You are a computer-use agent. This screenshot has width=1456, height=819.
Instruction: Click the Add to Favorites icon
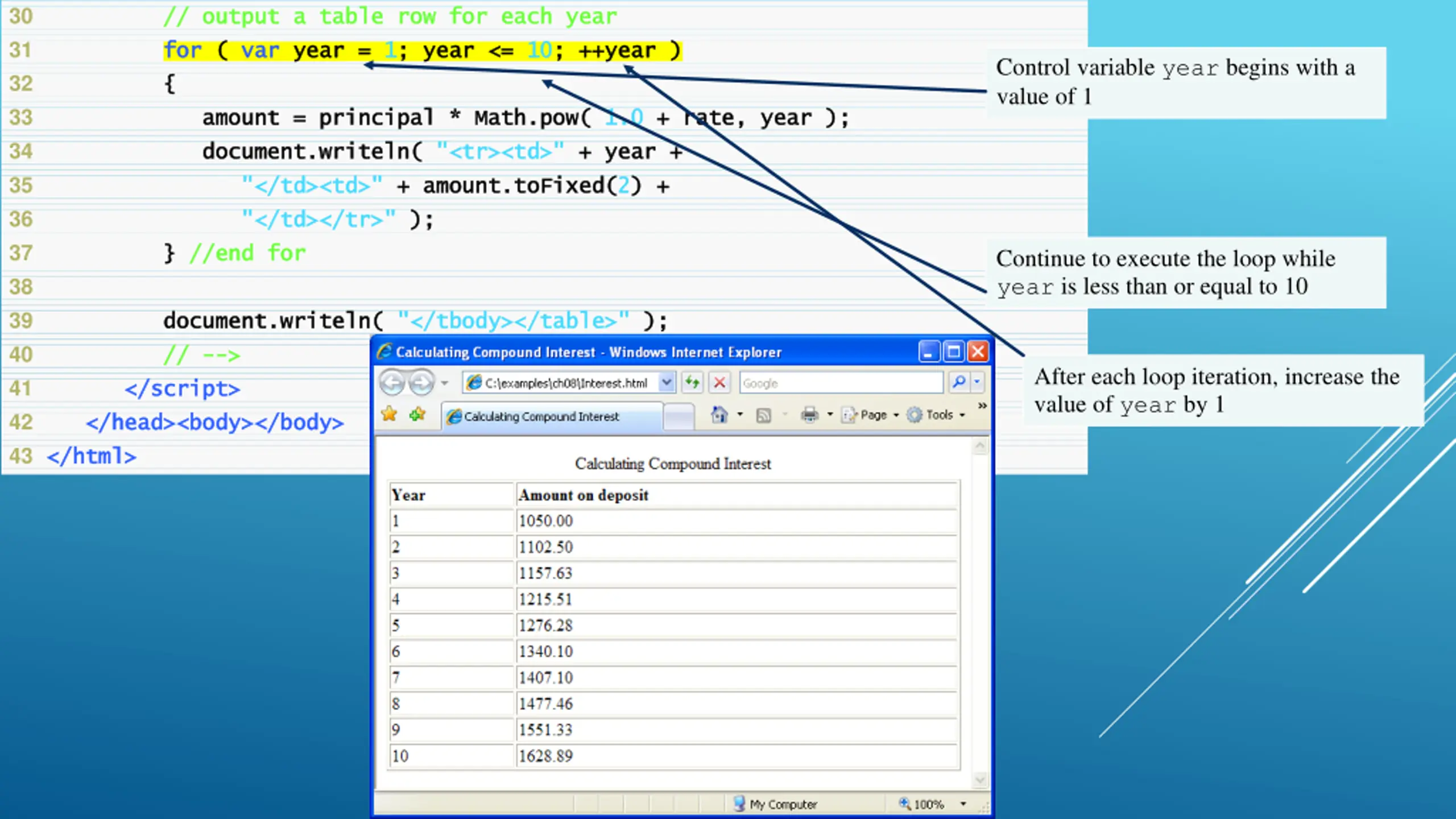(417, 415)
